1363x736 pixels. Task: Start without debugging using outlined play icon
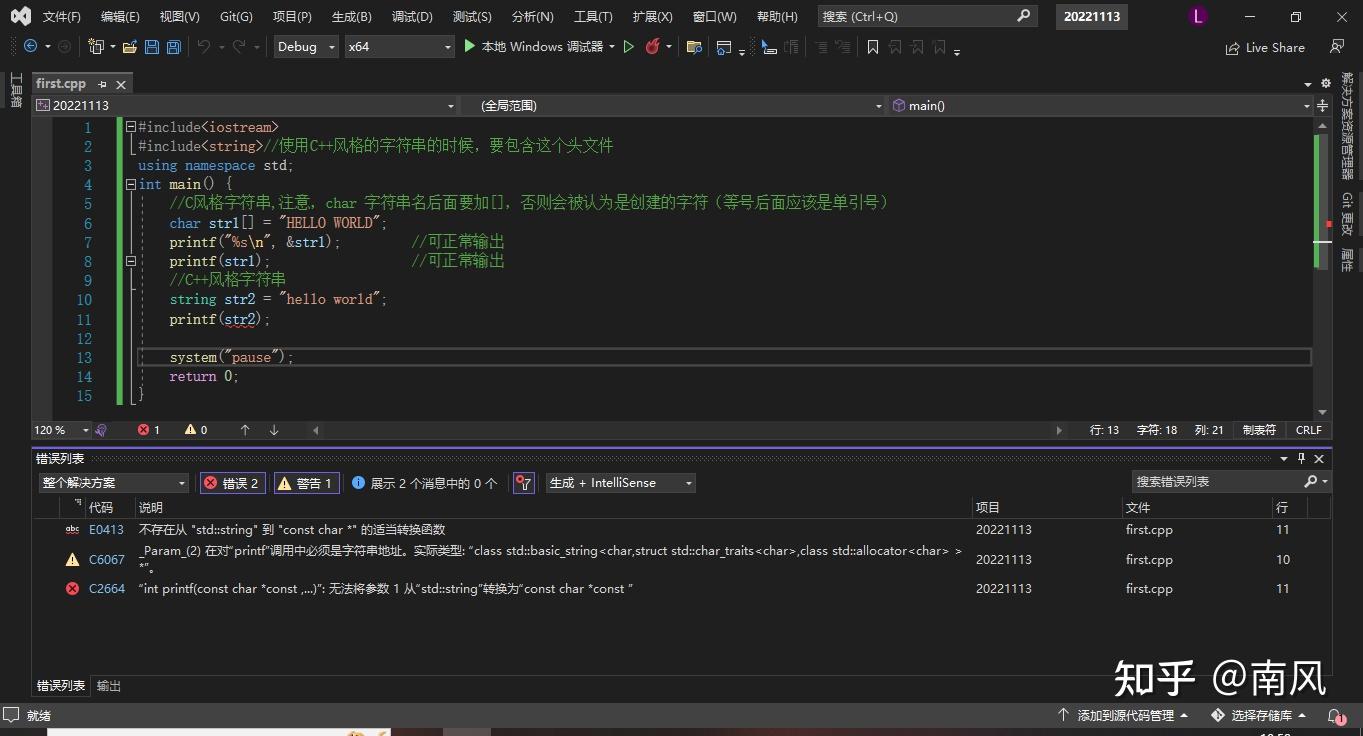(629, 47)
